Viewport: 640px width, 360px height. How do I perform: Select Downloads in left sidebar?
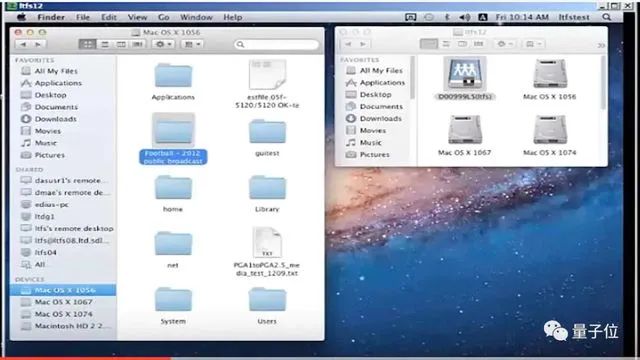coord(56,119)
